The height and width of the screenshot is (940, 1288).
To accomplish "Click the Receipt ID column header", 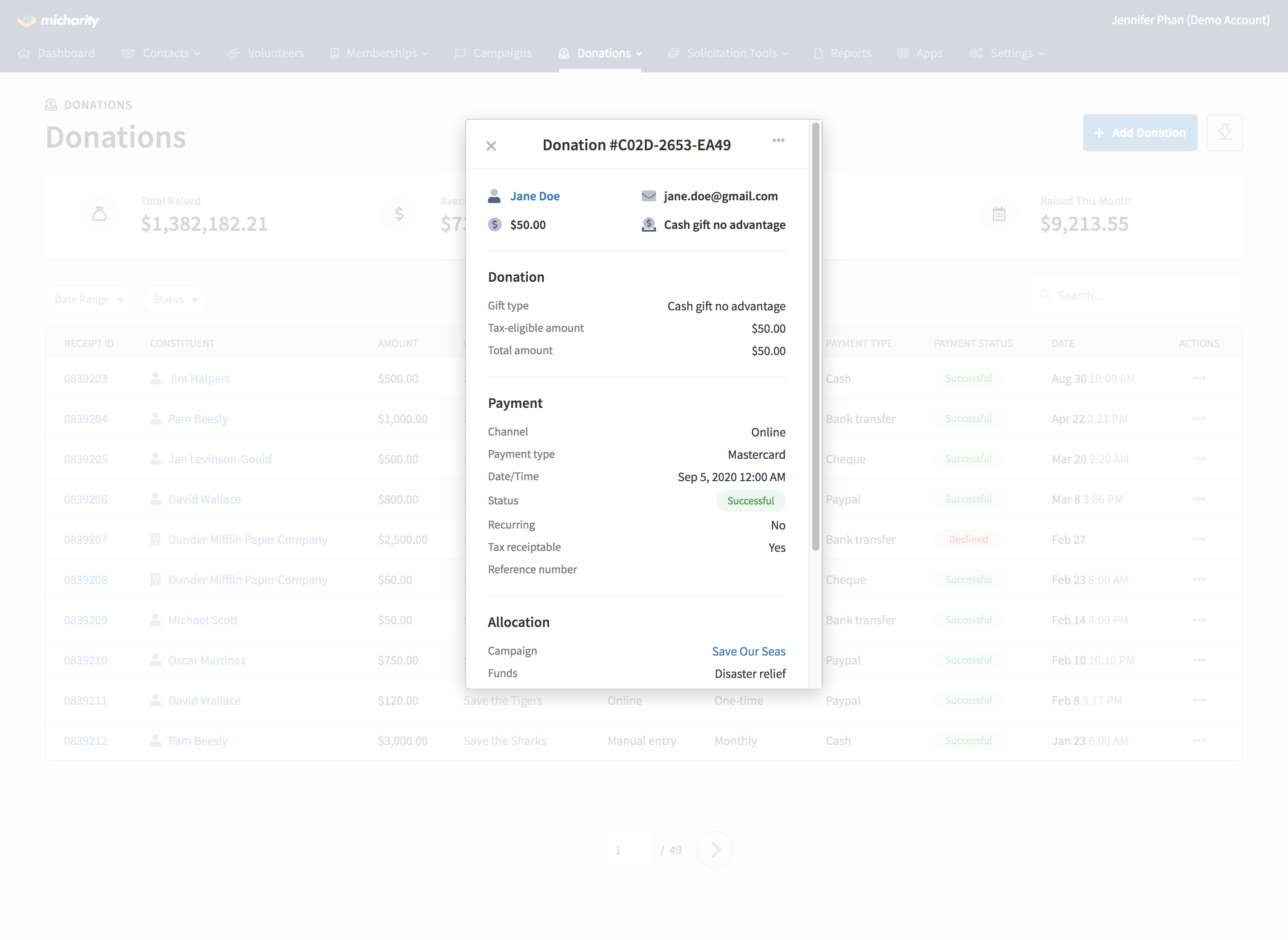I will pos(89,344).
